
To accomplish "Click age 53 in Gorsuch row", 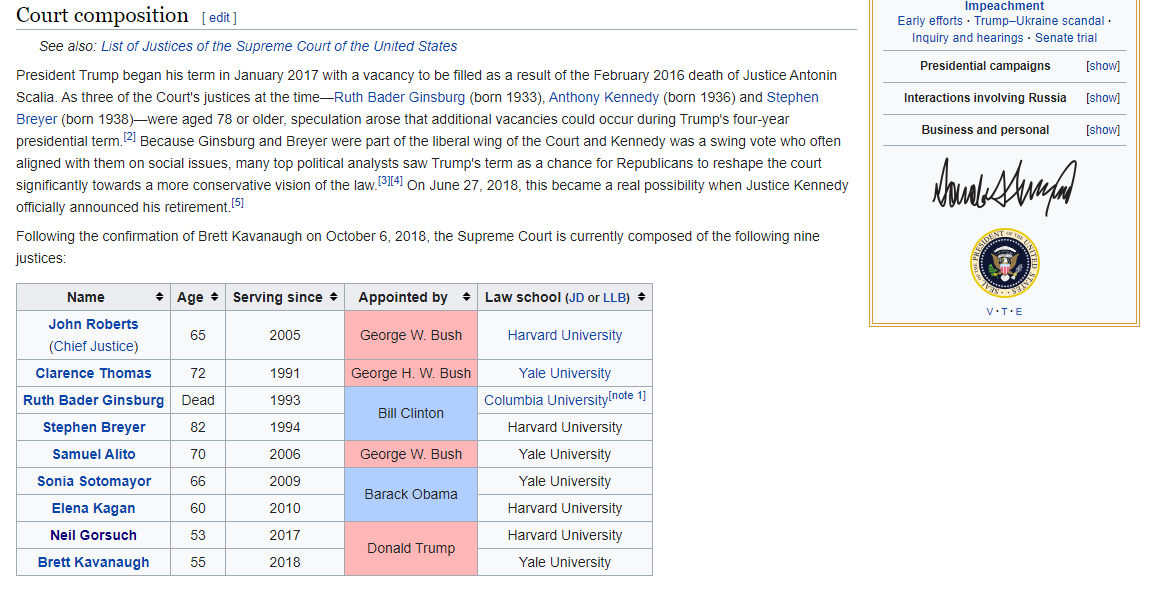I will pos(198,535).
